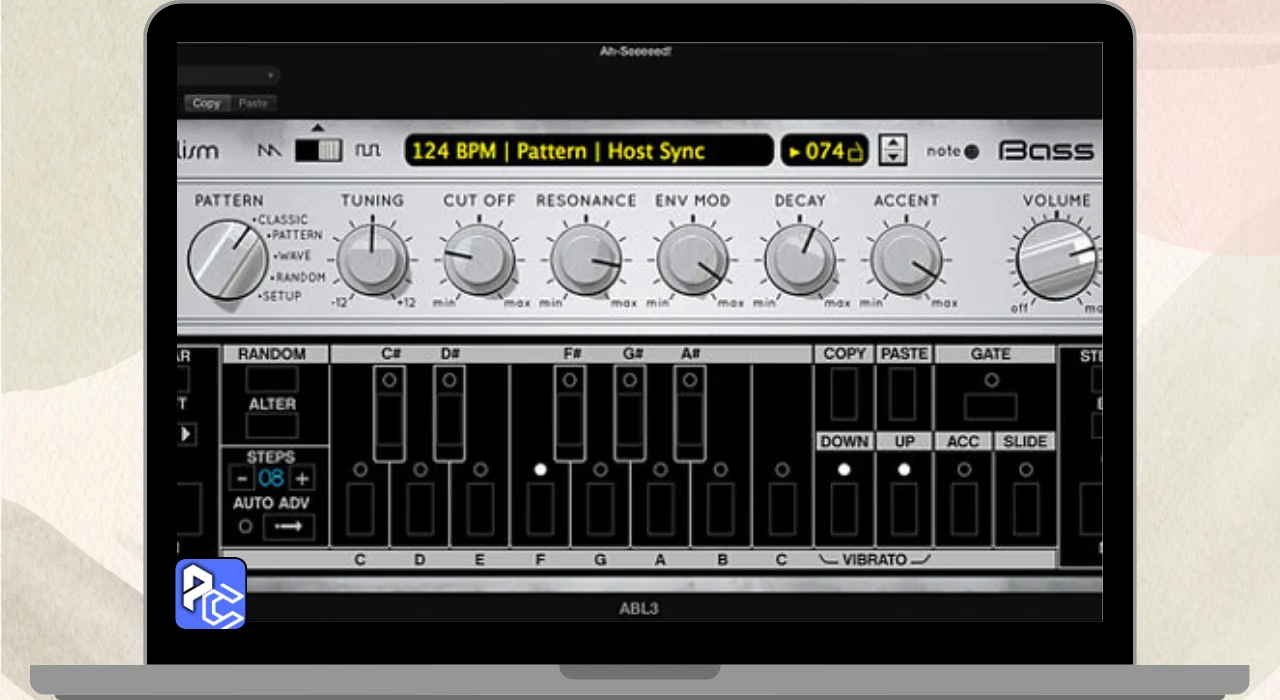Select the RANDOM mode on Pattern dial
Viewport: 1280px width, 700px height.
(x=299, y=277)
